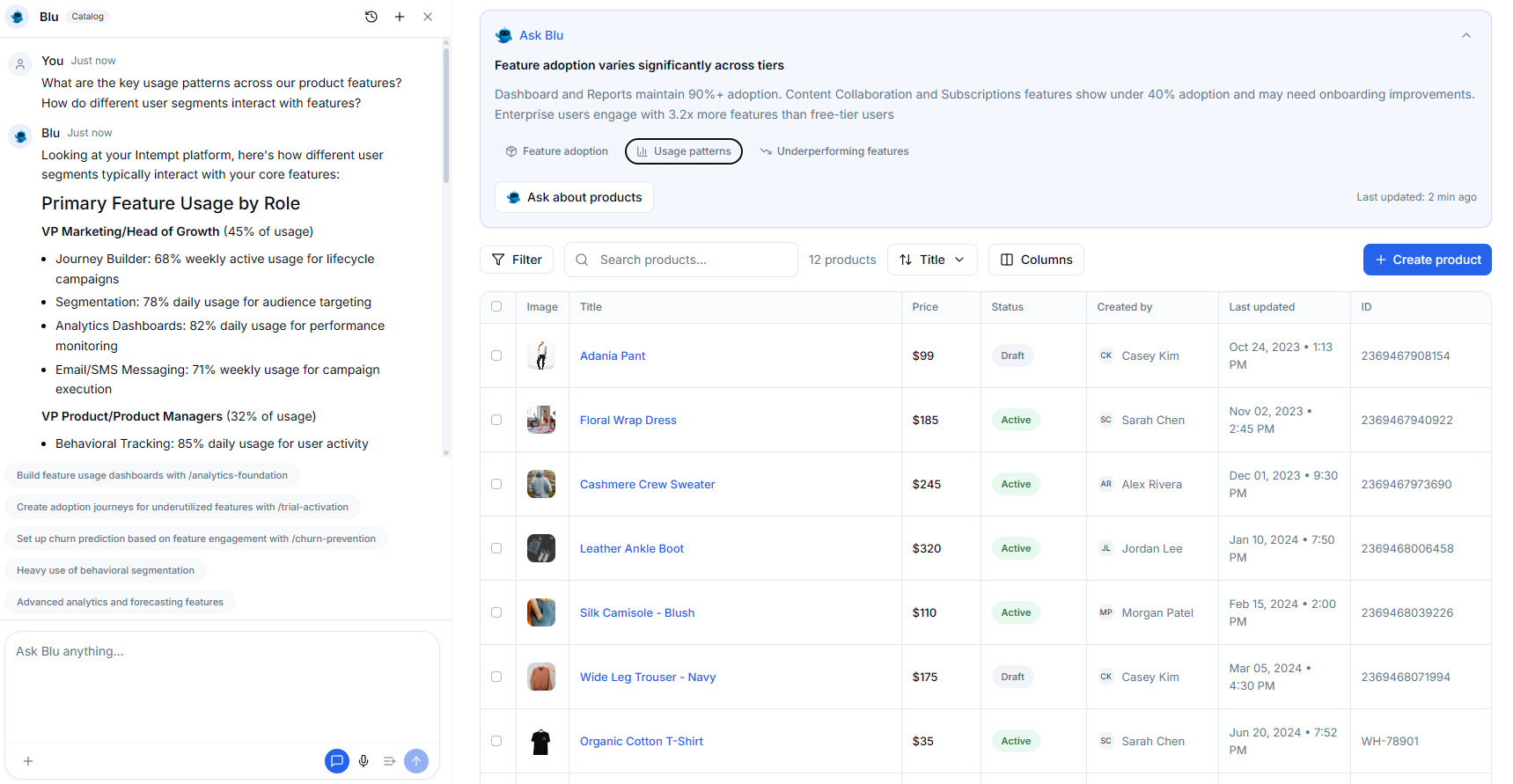The width and height of the screenshot is (1513, 784).
Task: Toggle the select-all products checkbox
Action: pyautogui.click(x=496, y=306)
